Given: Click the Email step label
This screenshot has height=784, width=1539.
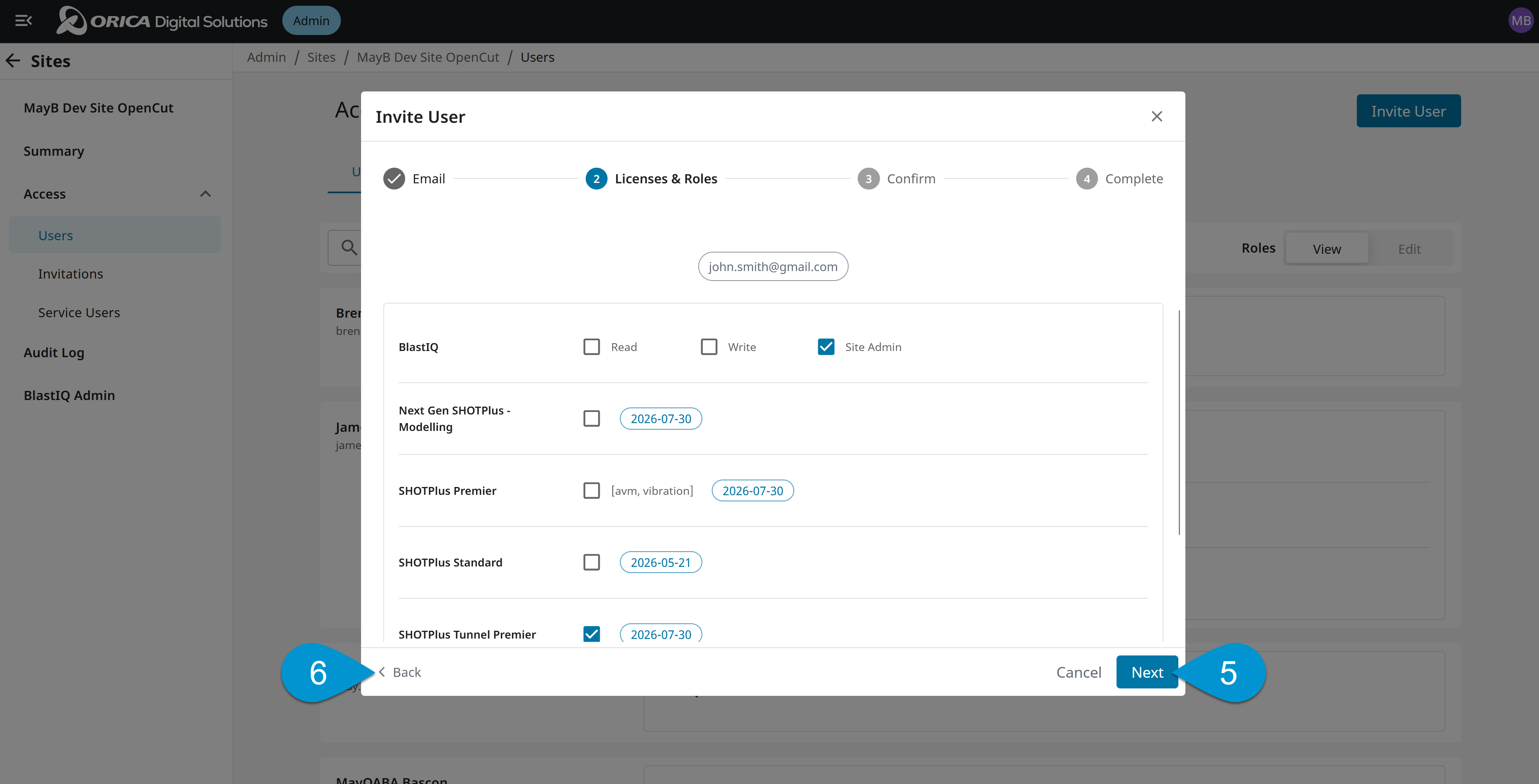Looking at the screenshot, I should tap(429, 178).
